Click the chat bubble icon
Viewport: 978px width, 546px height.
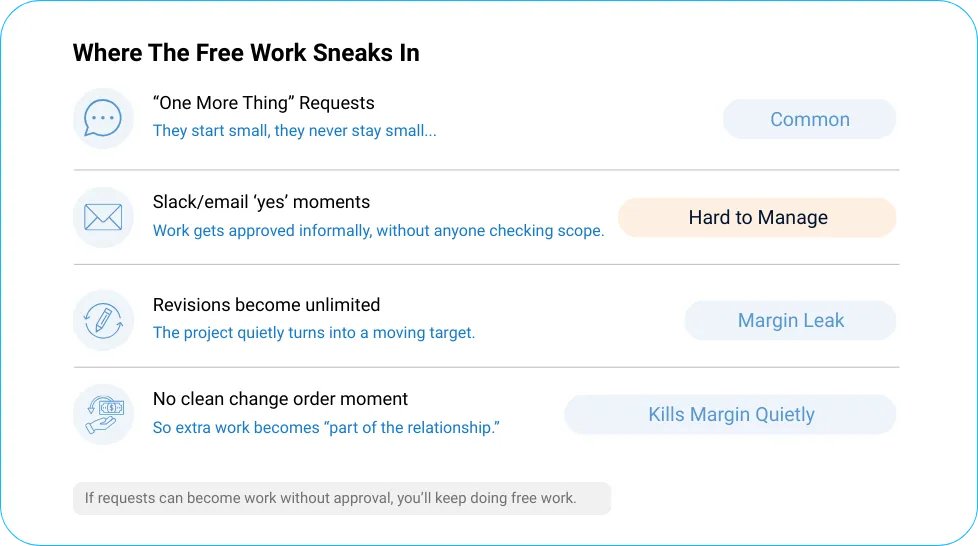click(x=104, y=119)
